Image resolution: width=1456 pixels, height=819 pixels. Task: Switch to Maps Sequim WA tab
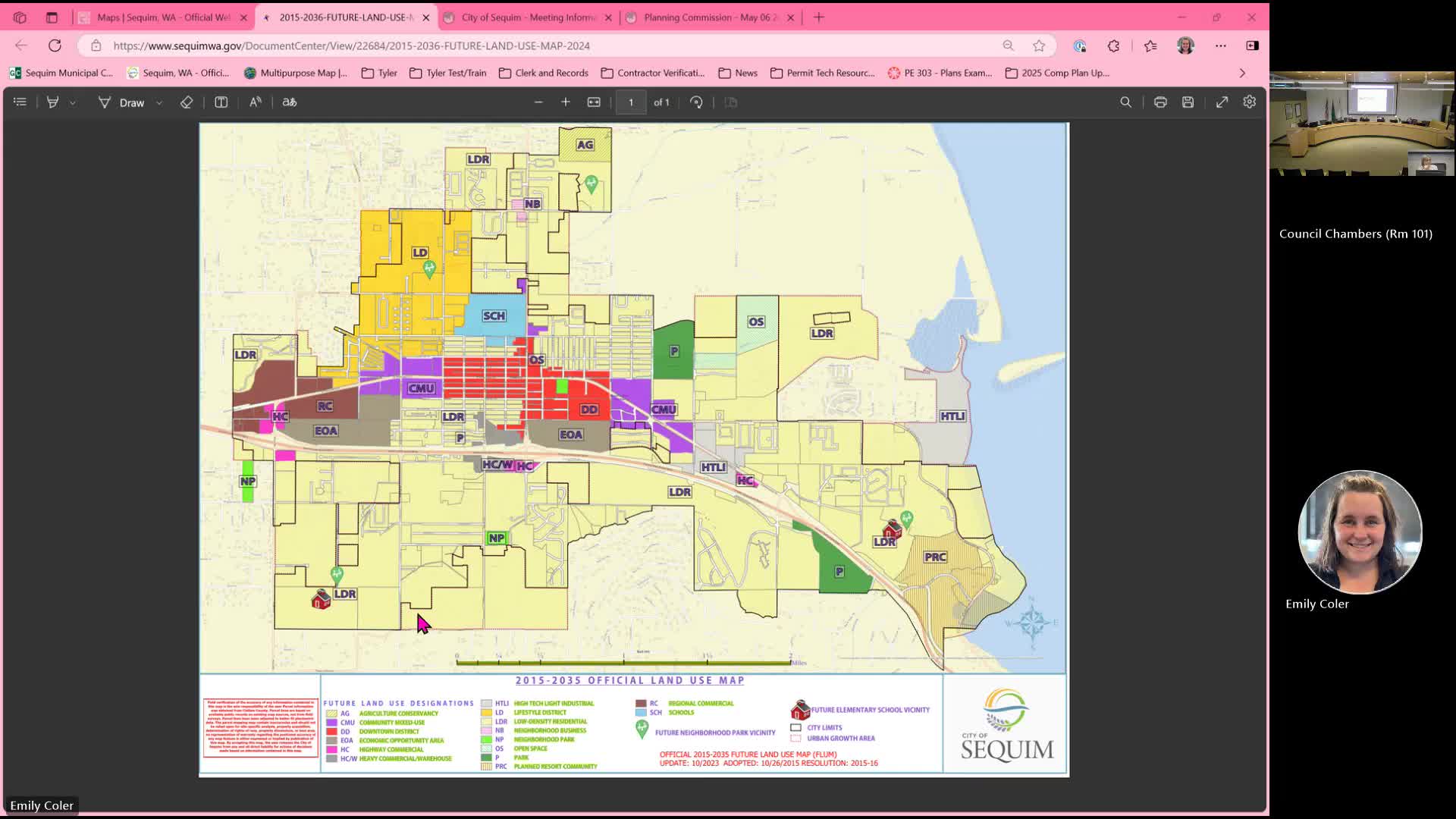tap(162, 17)
